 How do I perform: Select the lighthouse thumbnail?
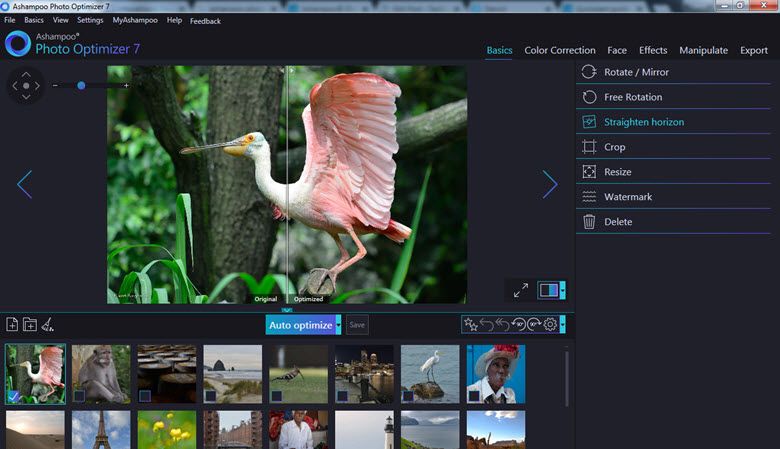click(364, 430)
